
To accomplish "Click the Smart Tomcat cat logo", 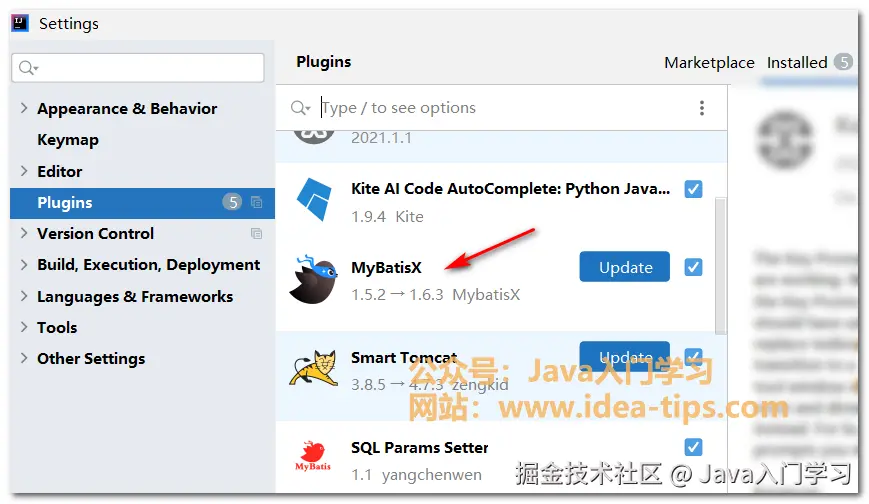I will pyautogui.click(x=314, y=368).
